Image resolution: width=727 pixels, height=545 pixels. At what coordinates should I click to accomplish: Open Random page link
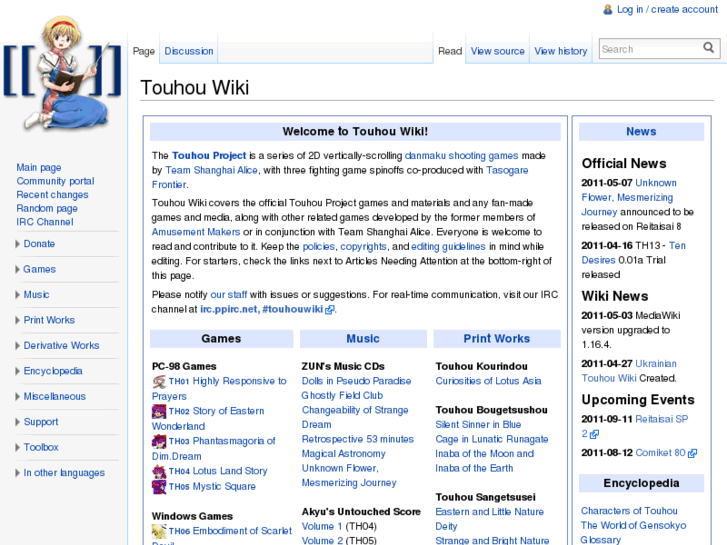pyautogui.click(x=47, y=208)
